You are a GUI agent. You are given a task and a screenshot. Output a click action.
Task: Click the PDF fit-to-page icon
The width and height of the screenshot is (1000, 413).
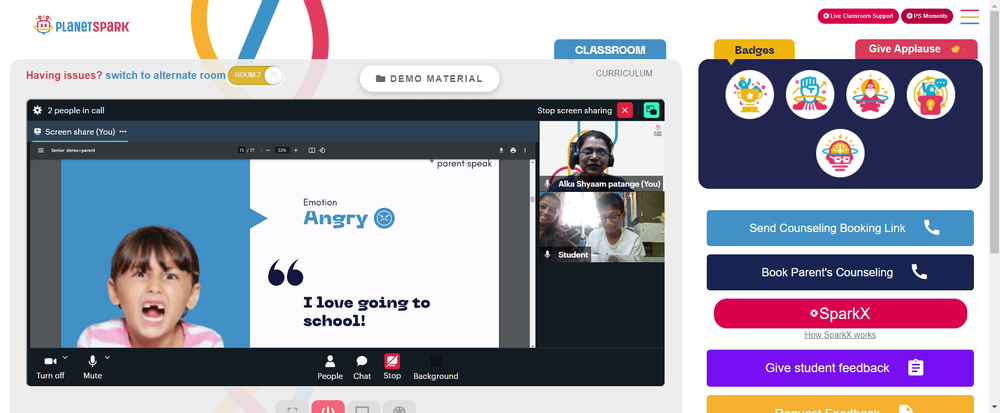(x=312, y=150)
